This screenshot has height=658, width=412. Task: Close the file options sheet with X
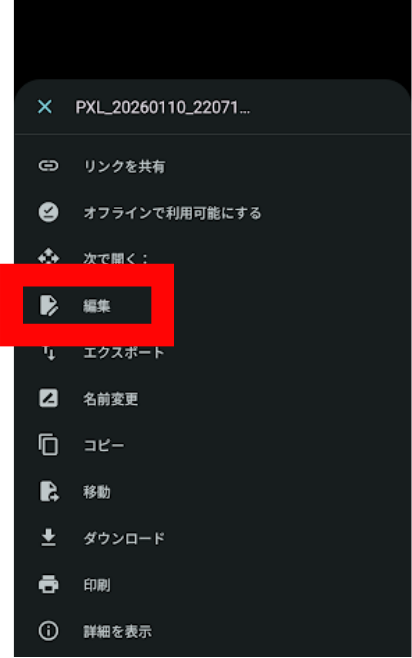45,107
